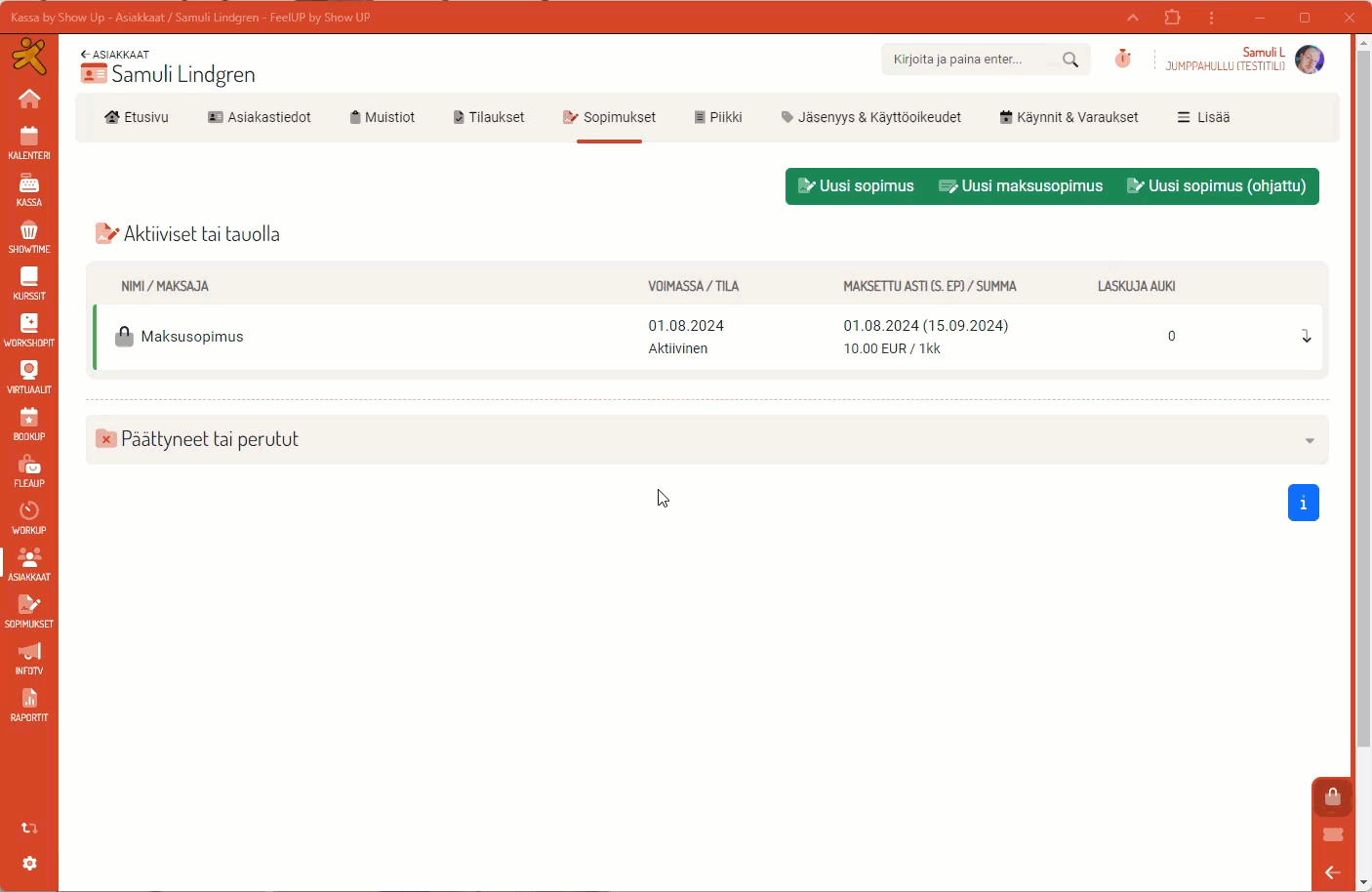
Task: Go to Showtime in sidebar
Action: coord(28,236)
